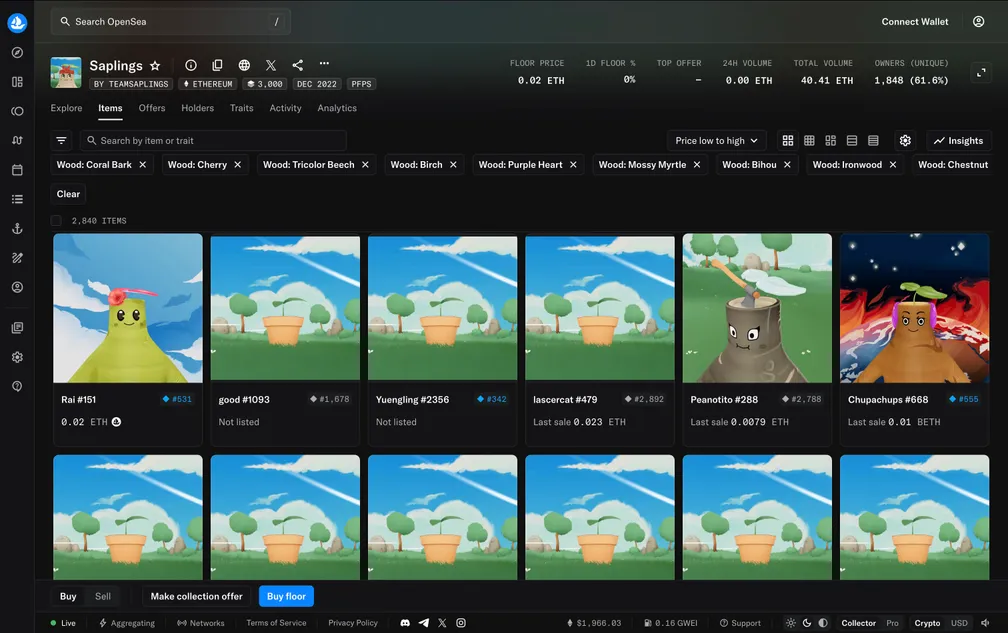
Task: Open the more options ellipsis menu
Action: (x=324, y=65)
